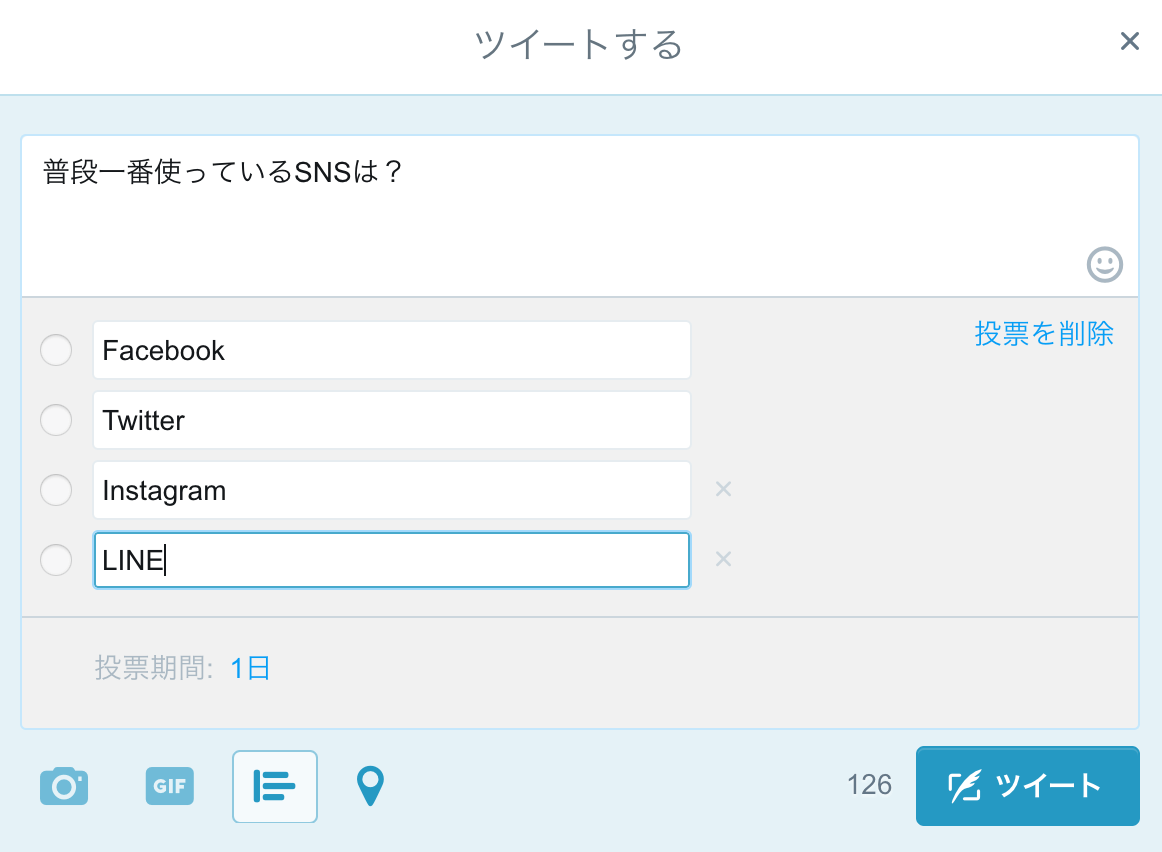
Task: Click the GIF picker icon
Action: pos(168,786)
